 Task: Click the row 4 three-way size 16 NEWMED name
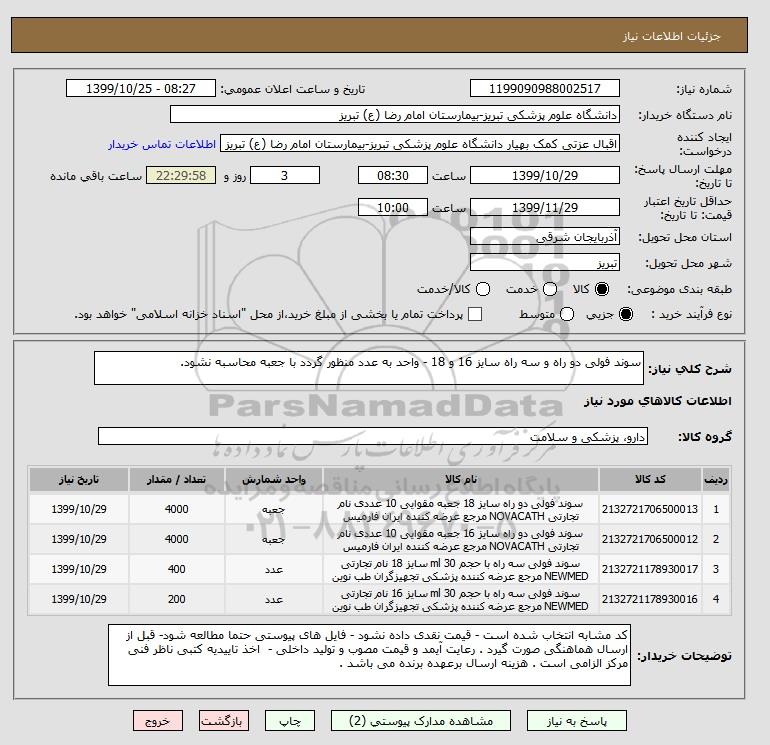(x=461, y=600)
